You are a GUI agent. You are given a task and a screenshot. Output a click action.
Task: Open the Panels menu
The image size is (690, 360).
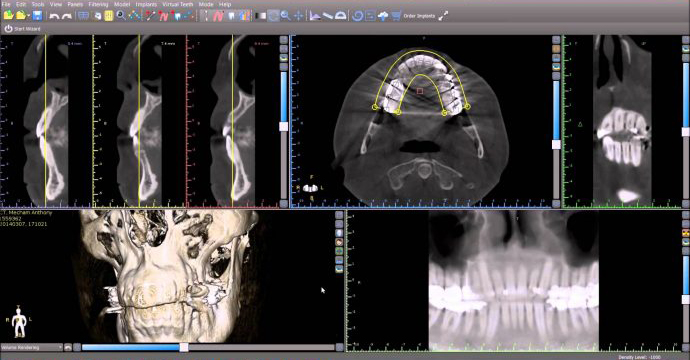coord(75,4)
